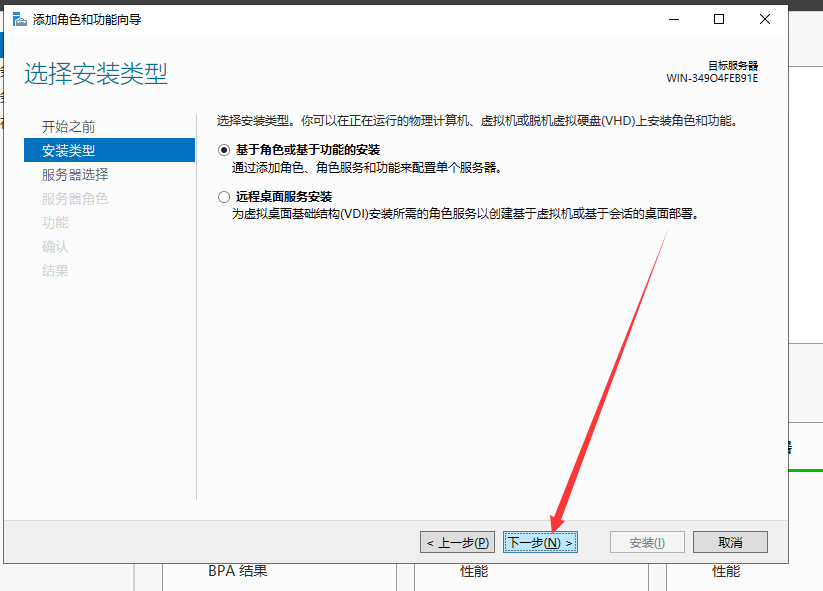Select the 安装类型 step in sidebar
This screenshot has width=823, height=591.
tap(68, 151)
